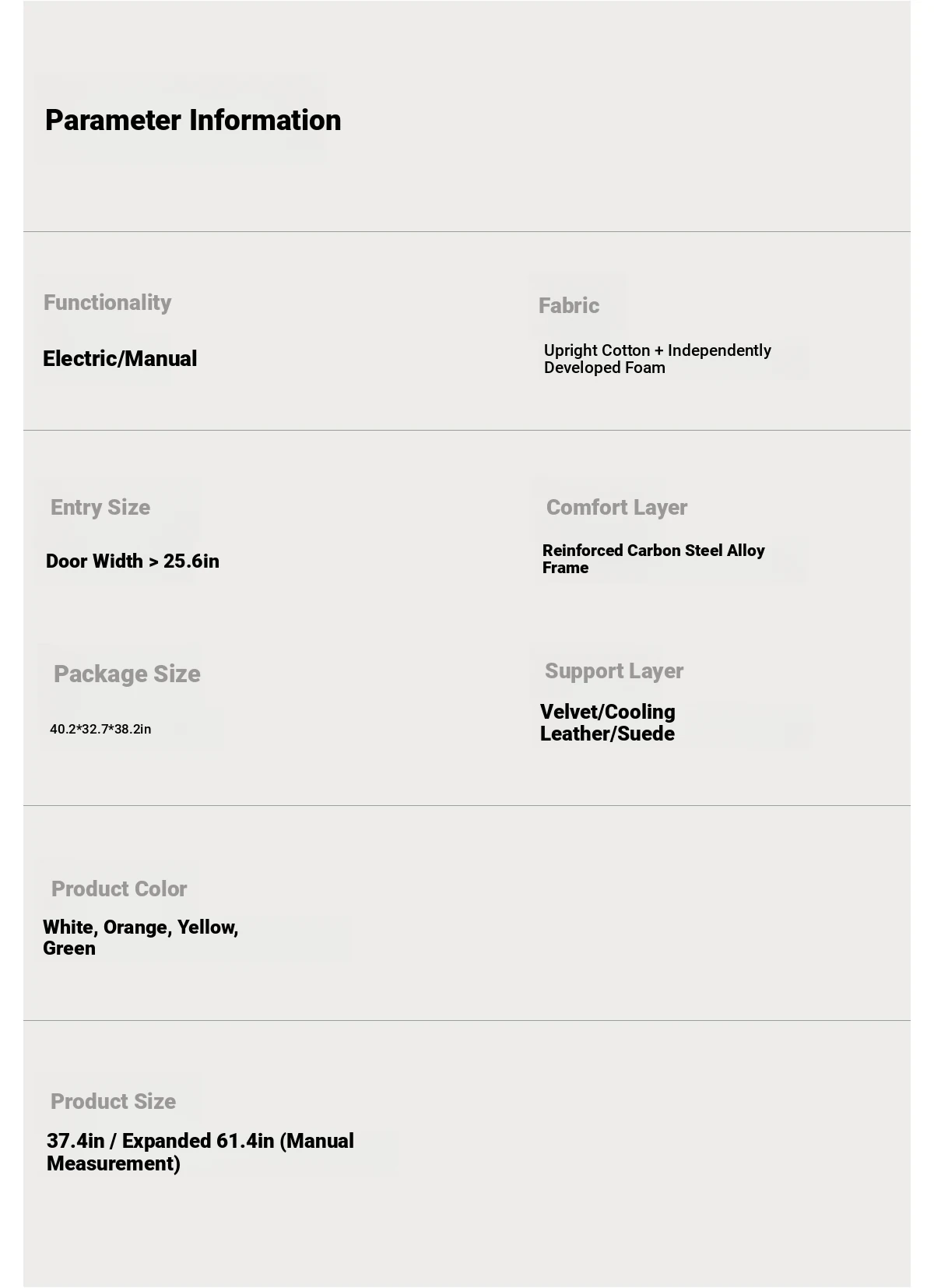Select the Support Layer label

click(614, 671)
